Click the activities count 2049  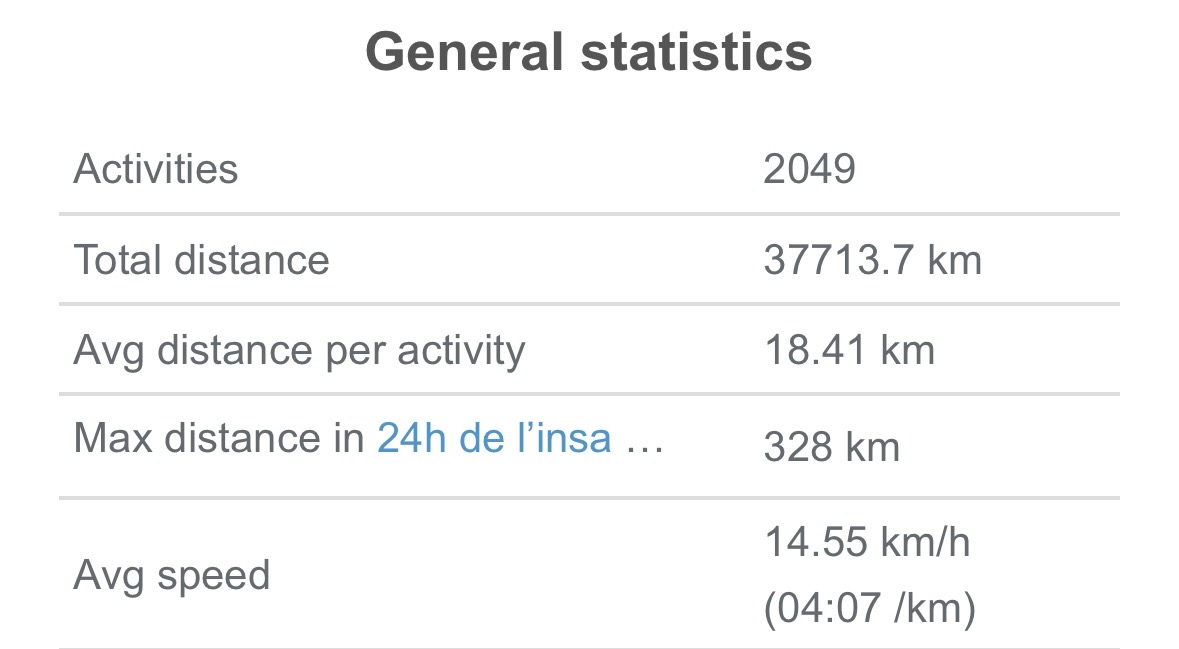809,169
